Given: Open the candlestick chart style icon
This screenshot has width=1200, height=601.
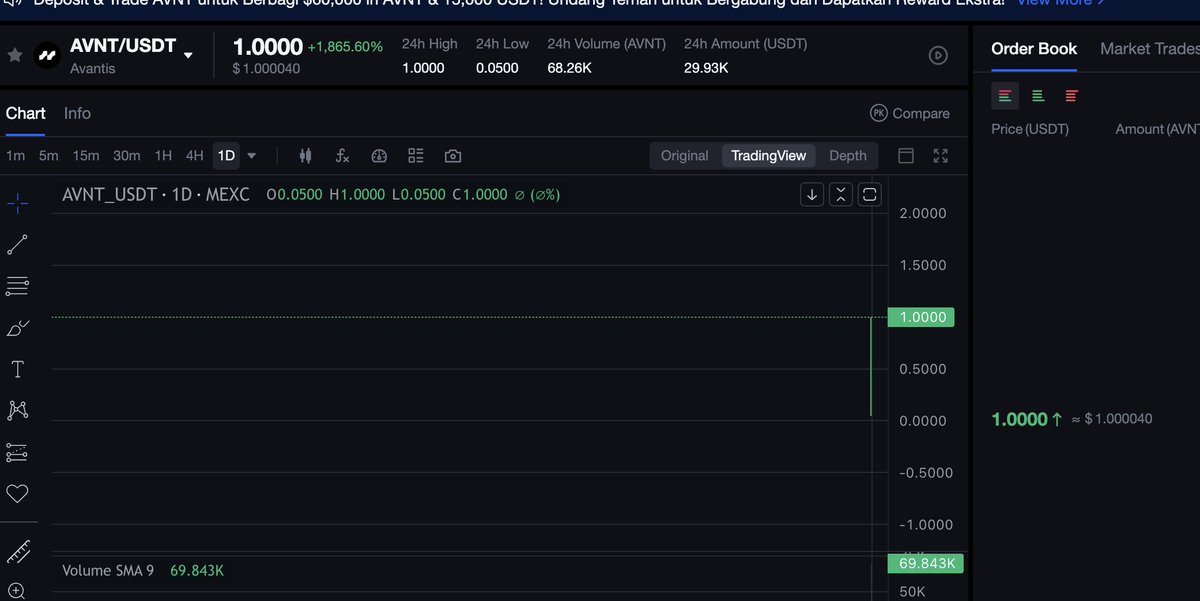Looking at the screenshot, I should coord(306,156).
